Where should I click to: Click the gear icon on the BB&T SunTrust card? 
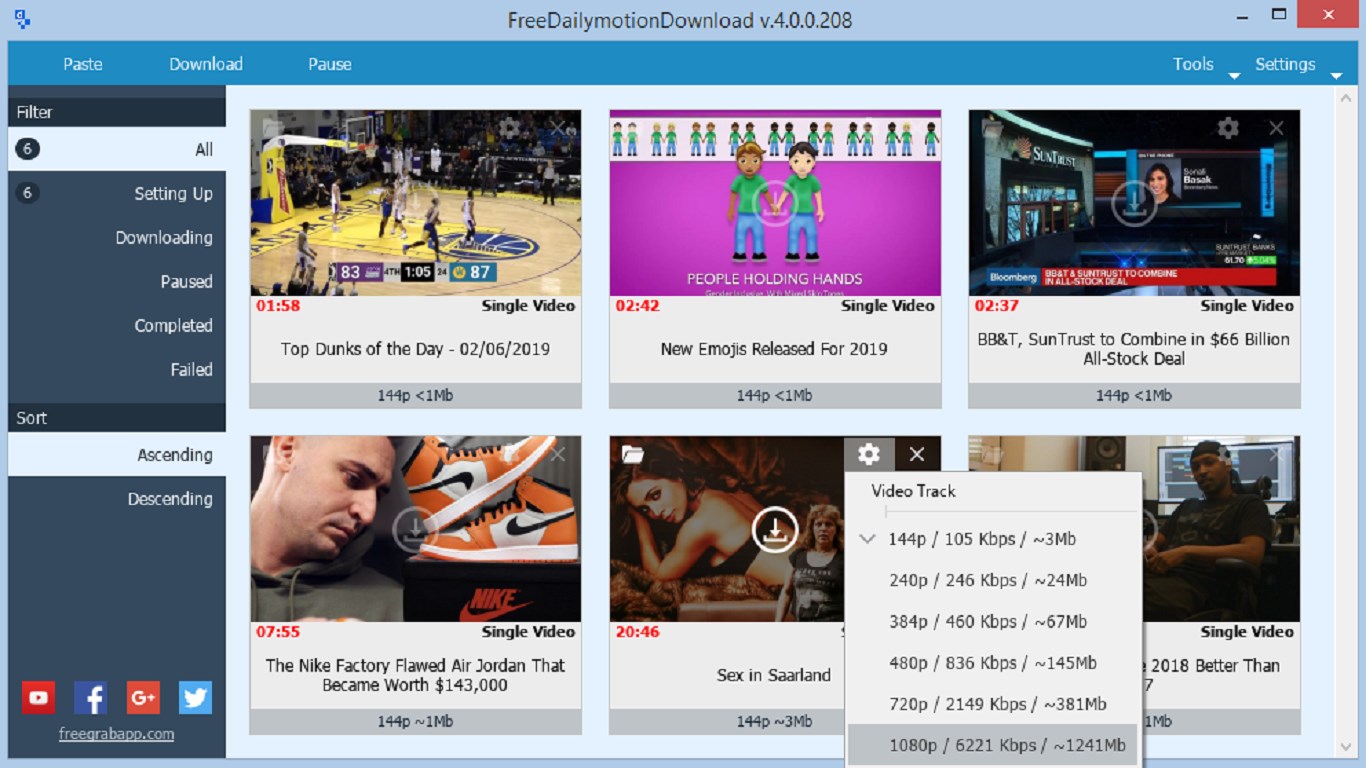[x=1228, y=128]
